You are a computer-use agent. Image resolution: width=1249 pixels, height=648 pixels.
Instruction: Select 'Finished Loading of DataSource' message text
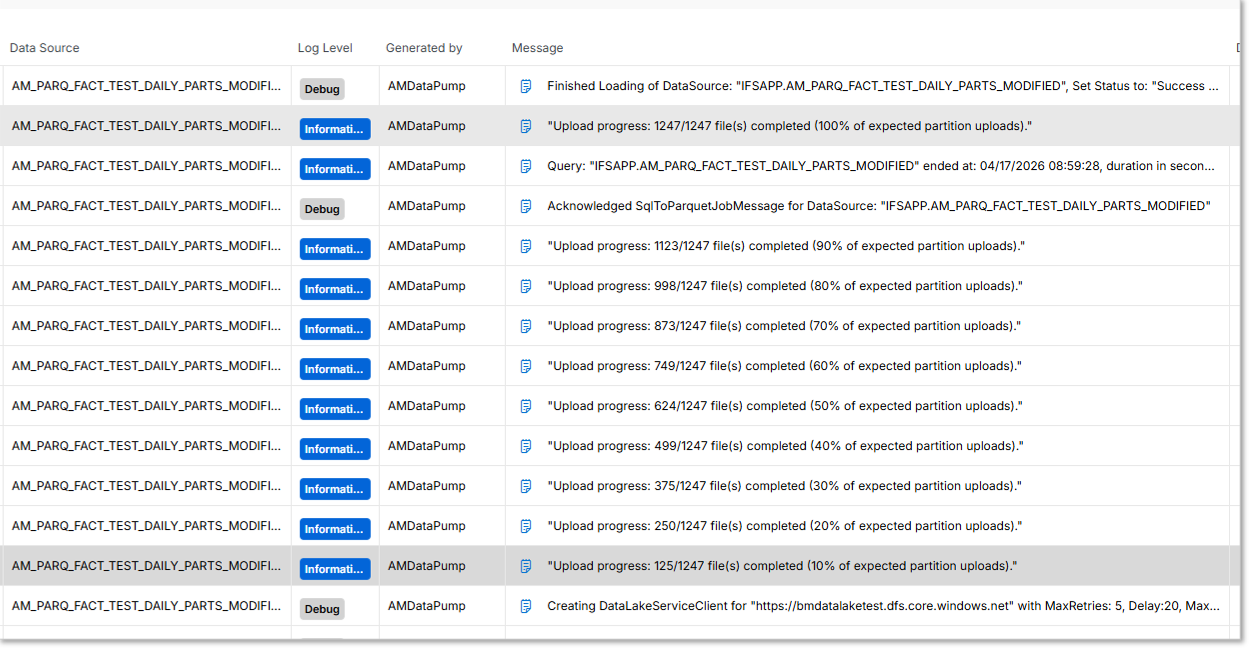(x=883, y=86)
